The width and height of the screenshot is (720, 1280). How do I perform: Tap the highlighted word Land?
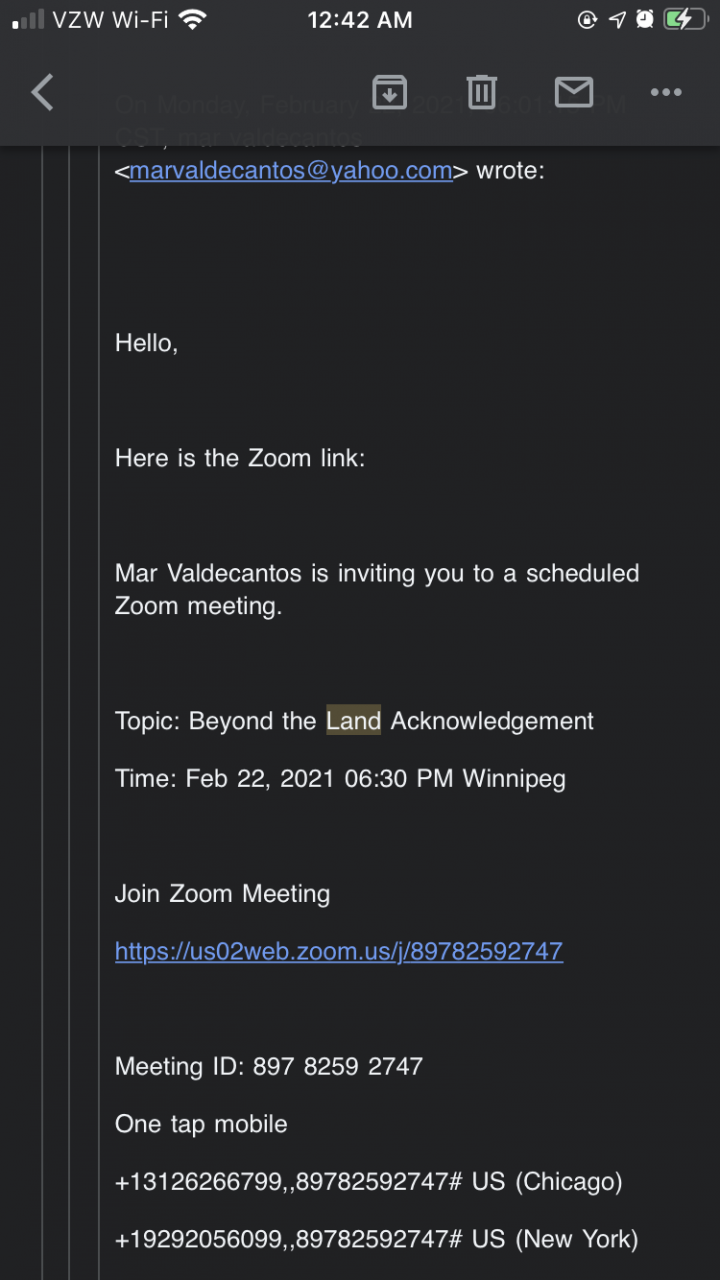pyautogui.click(x=354, y=721)
